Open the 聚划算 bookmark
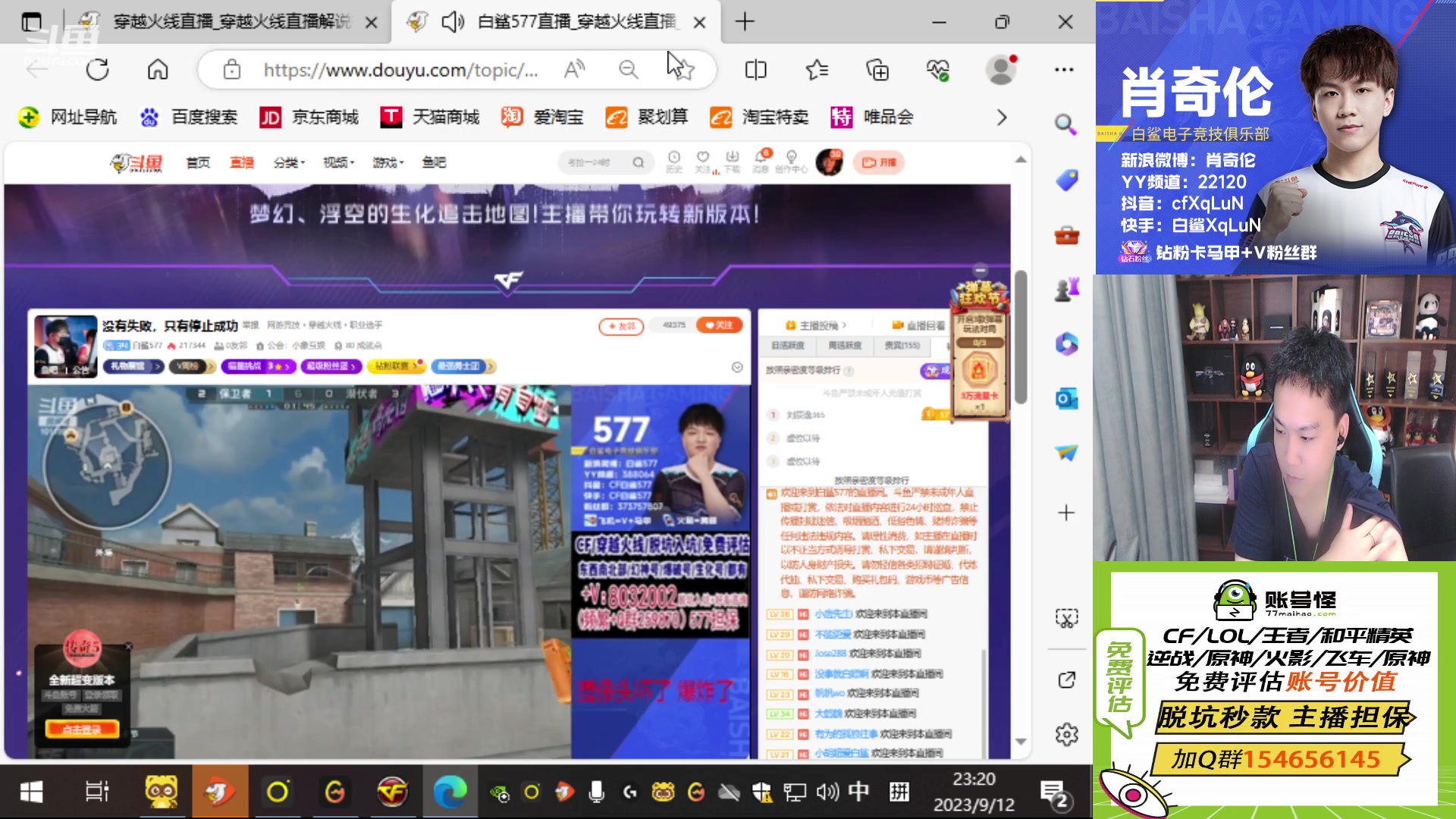 point(647,117)
